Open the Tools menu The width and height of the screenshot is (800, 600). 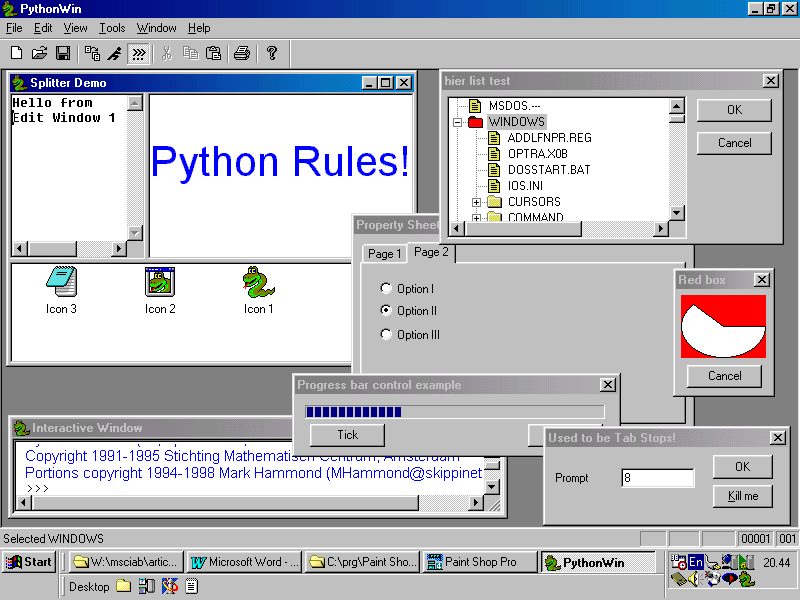112,28
